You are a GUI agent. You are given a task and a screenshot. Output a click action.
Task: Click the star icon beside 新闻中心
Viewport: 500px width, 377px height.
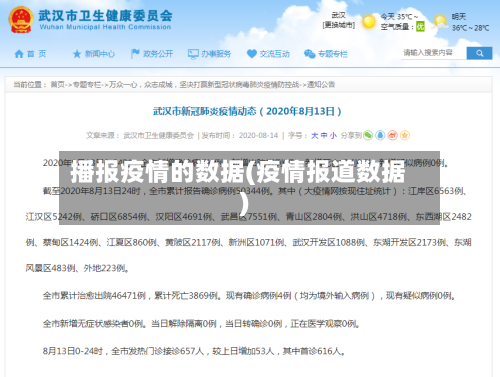pos(77,54)
